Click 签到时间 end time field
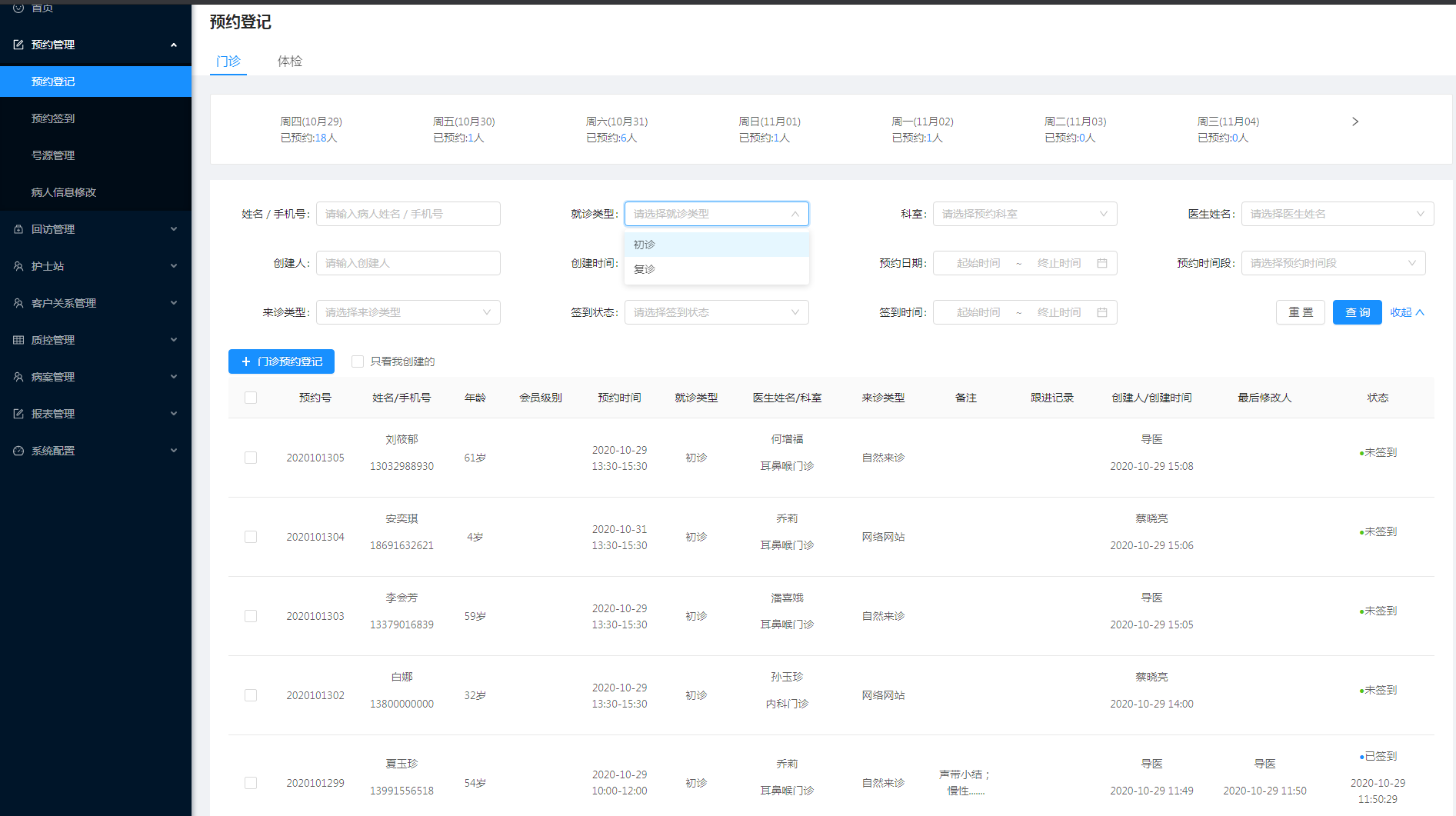This screenshot has width=1456, height=816. click(1059, 312)
